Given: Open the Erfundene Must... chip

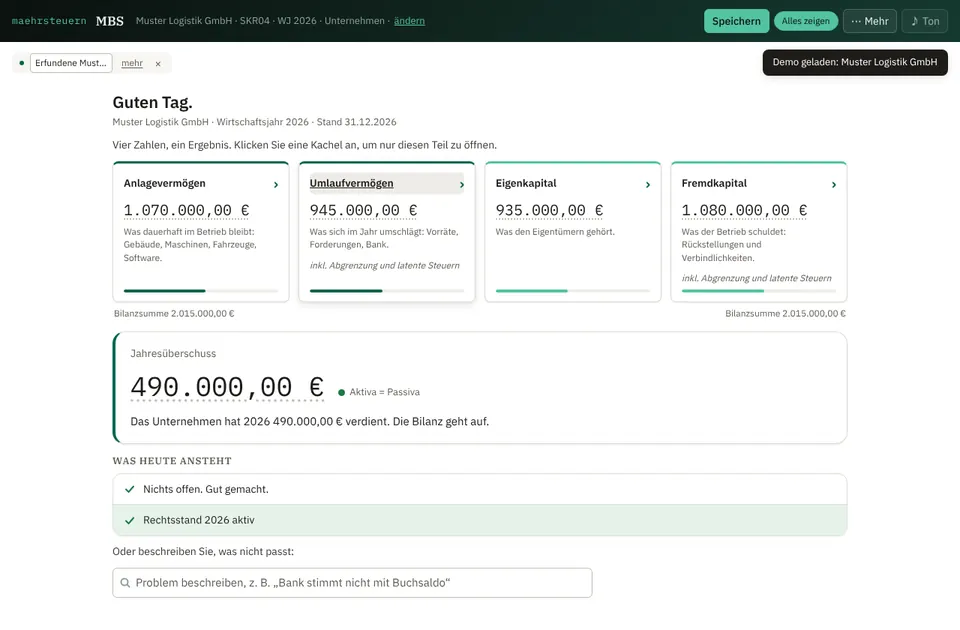Looking at the screenshot, I should [71, 63].
